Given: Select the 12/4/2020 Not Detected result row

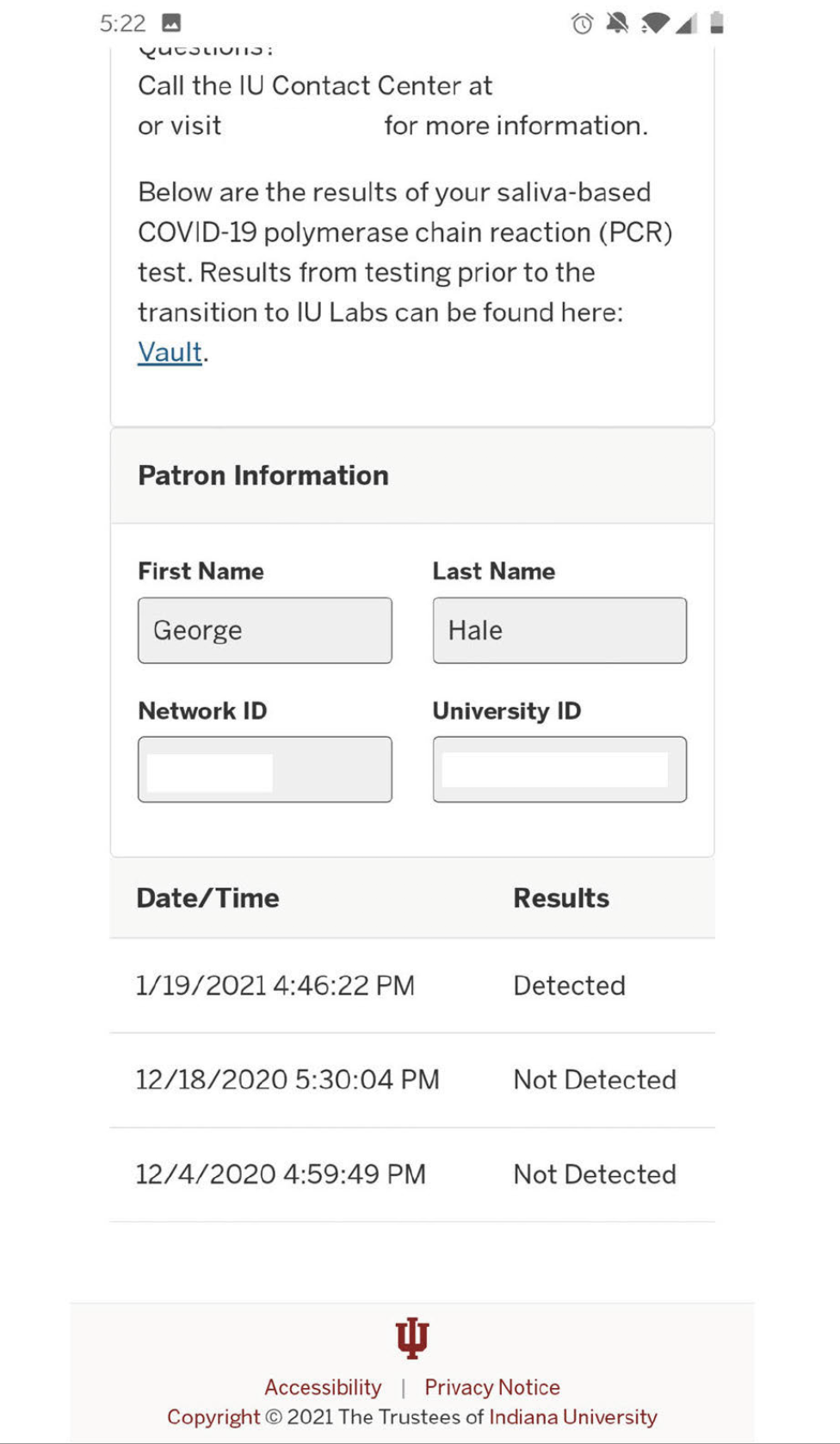Looking at the screenshot, I should tap(412, 1174).
